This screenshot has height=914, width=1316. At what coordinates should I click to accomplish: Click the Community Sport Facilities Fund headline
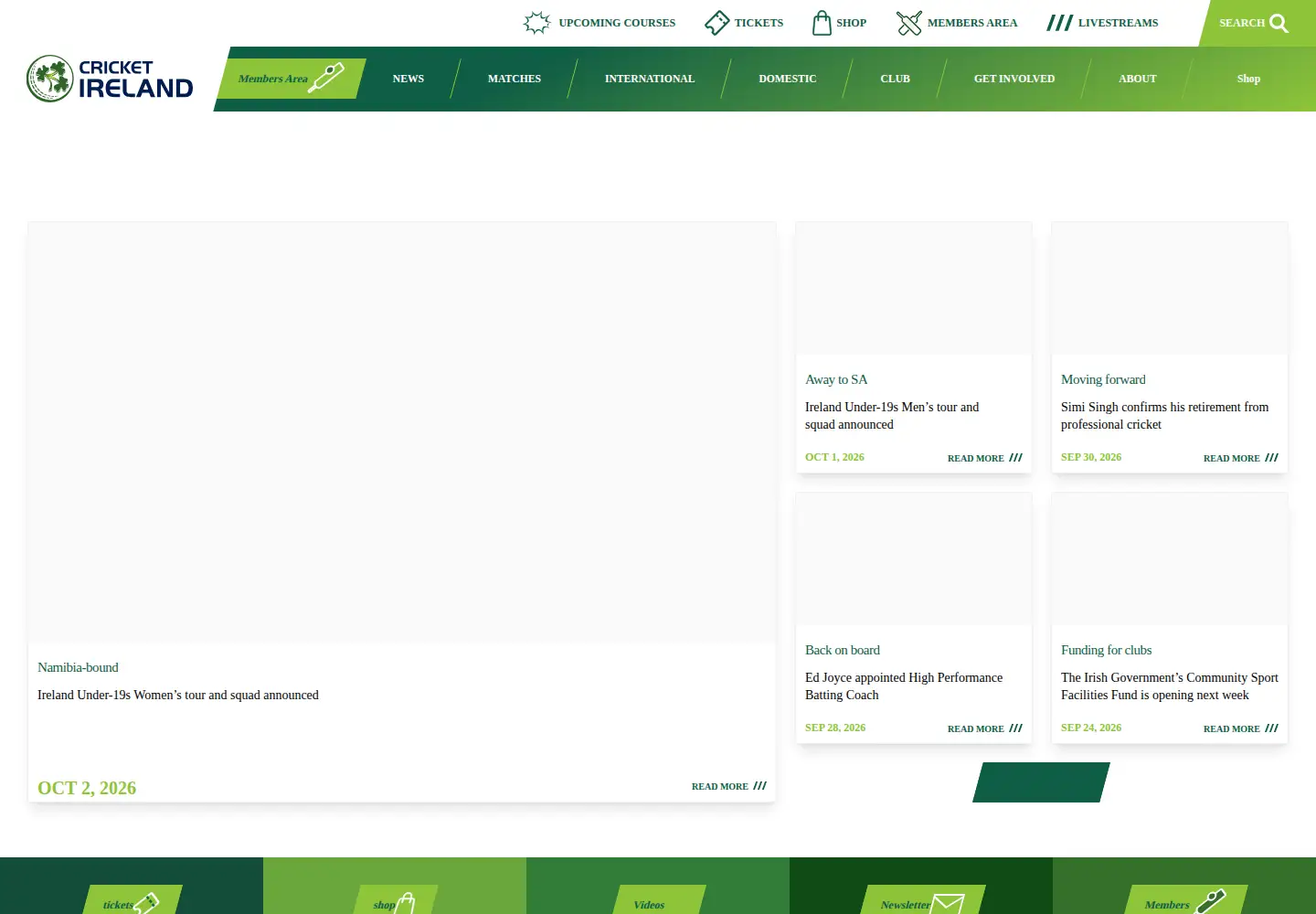click(x=1170, y=686)
